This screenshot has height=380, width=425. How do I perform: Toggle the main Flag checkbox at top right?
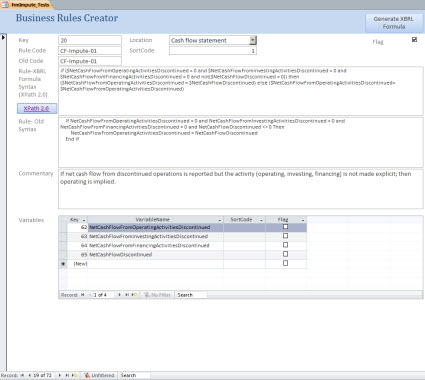tap(414, 40)
